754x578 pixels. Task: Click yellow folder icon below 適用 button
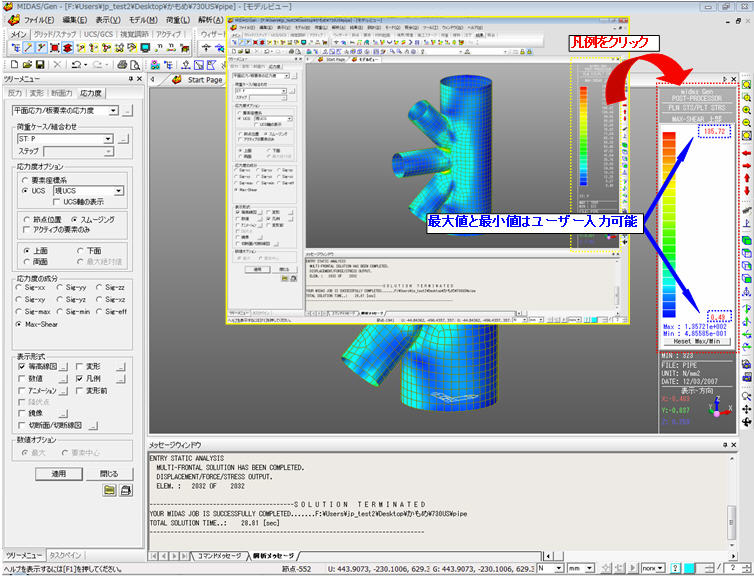[x=110, y=490]
